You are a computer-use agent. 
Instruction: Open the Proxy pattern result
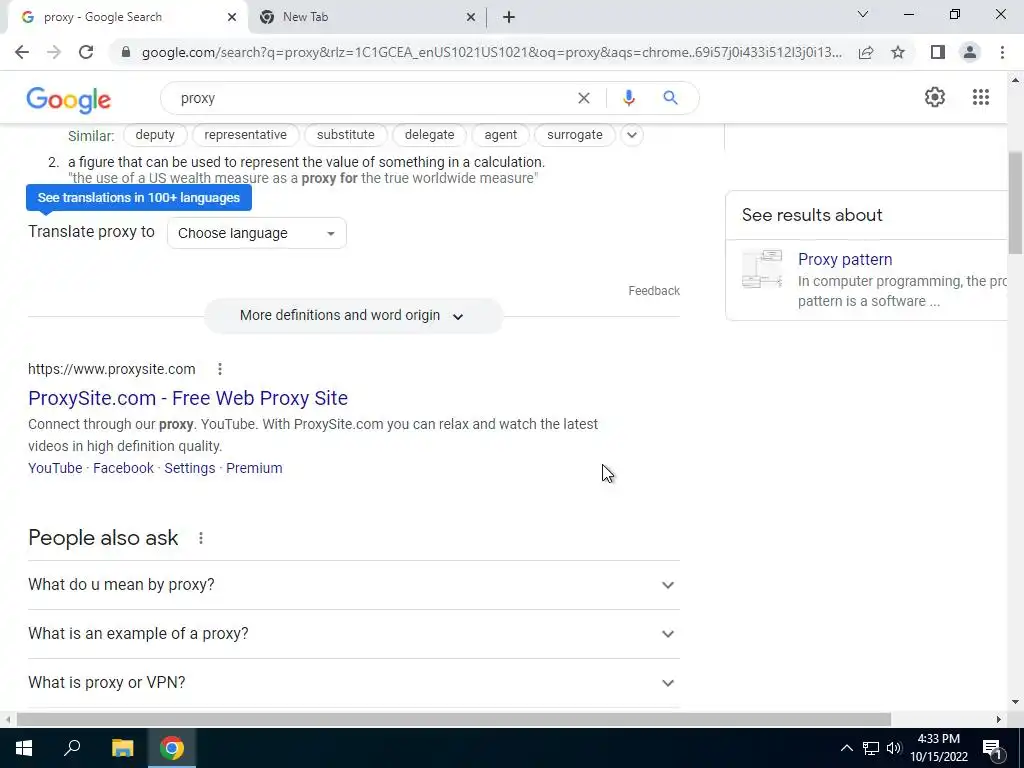coord(845,259)
